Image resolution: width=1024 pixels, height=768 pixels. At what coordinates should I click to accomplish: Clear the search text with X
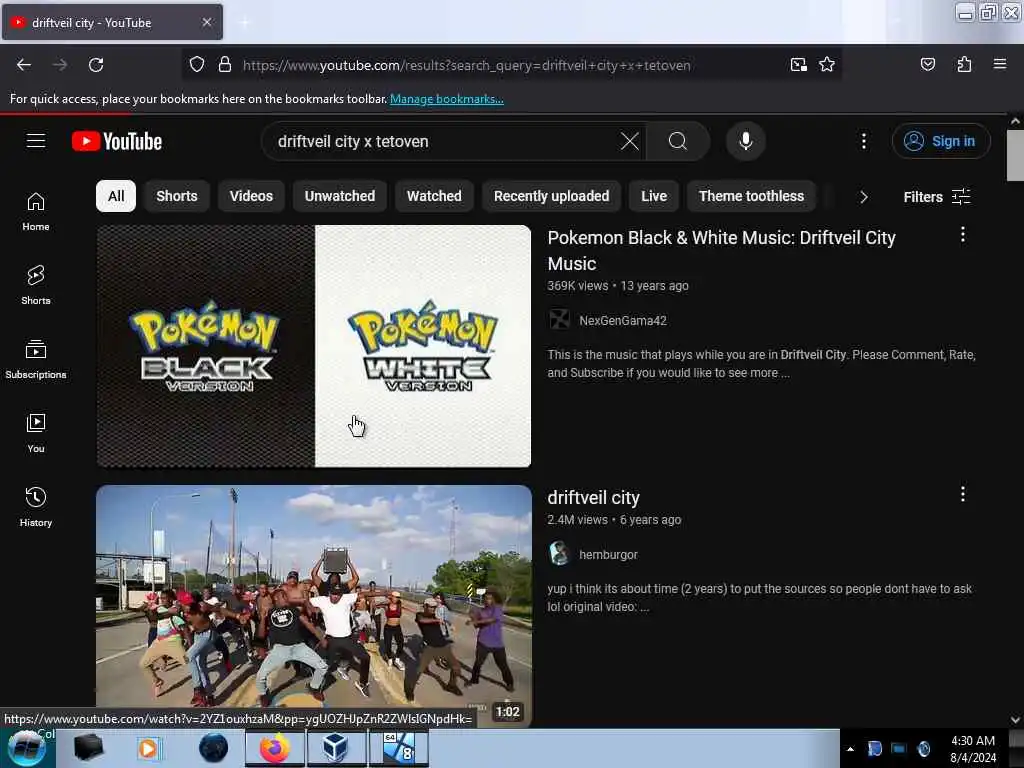click(630, 141)
